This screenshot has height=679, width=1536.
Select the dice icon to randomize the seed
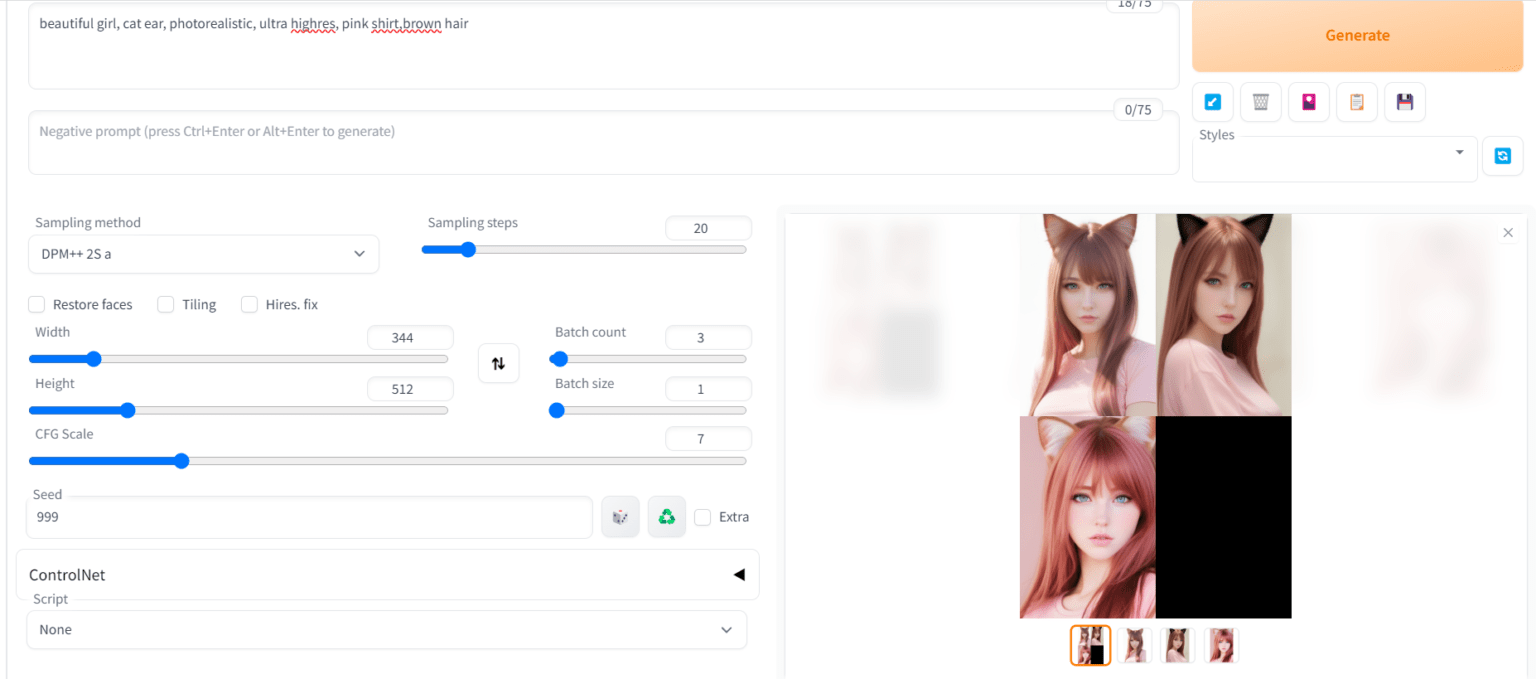620,517
